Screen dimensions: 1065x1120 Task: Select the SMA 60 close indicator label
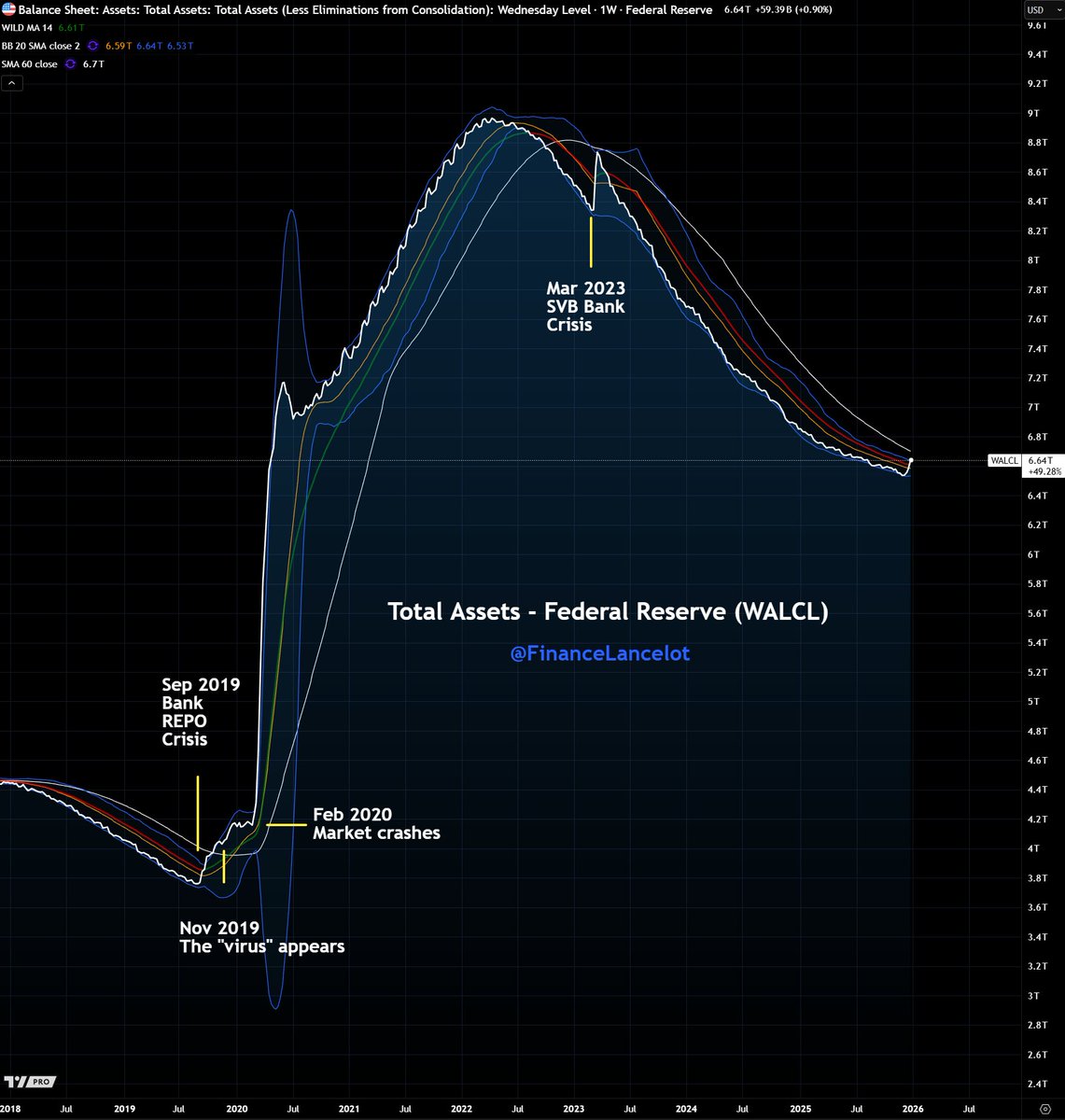pyautogui.click(x=30, y=64)
